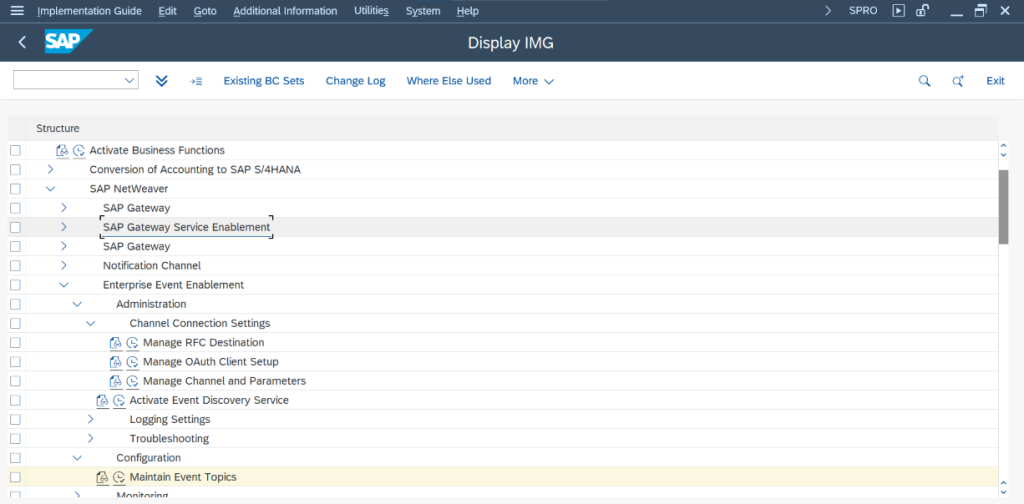Viewport: 1024px width, 504px height.
Task: Run clock activity icon for Activate Business Functions
Action: tap(79, 150)
